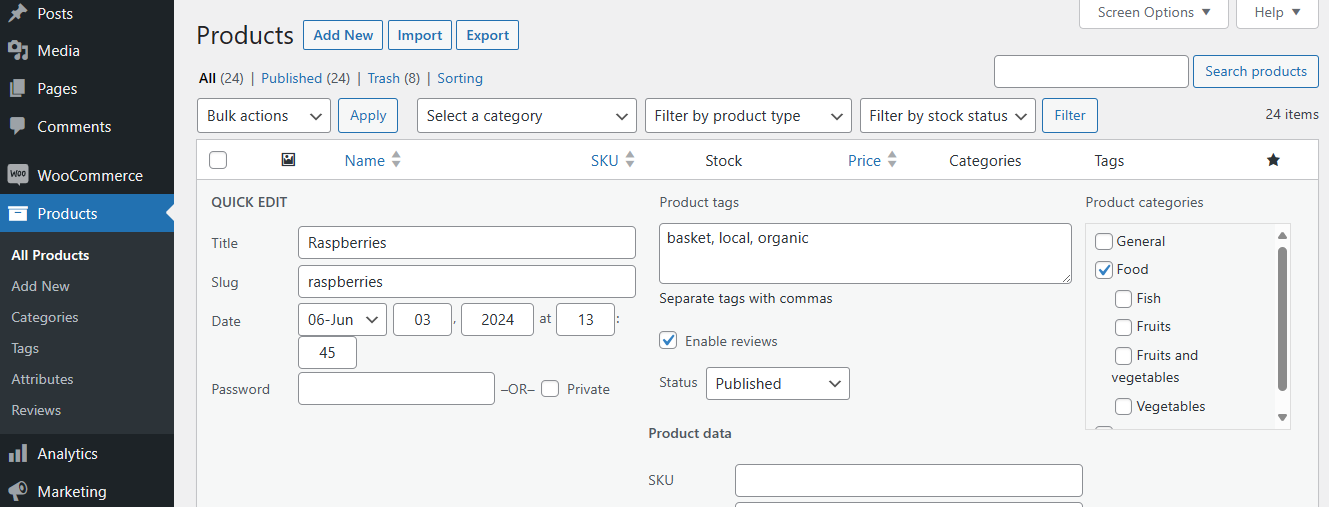Expand the Select a category dropdown
1329x507 pixels.
point(526,116)
